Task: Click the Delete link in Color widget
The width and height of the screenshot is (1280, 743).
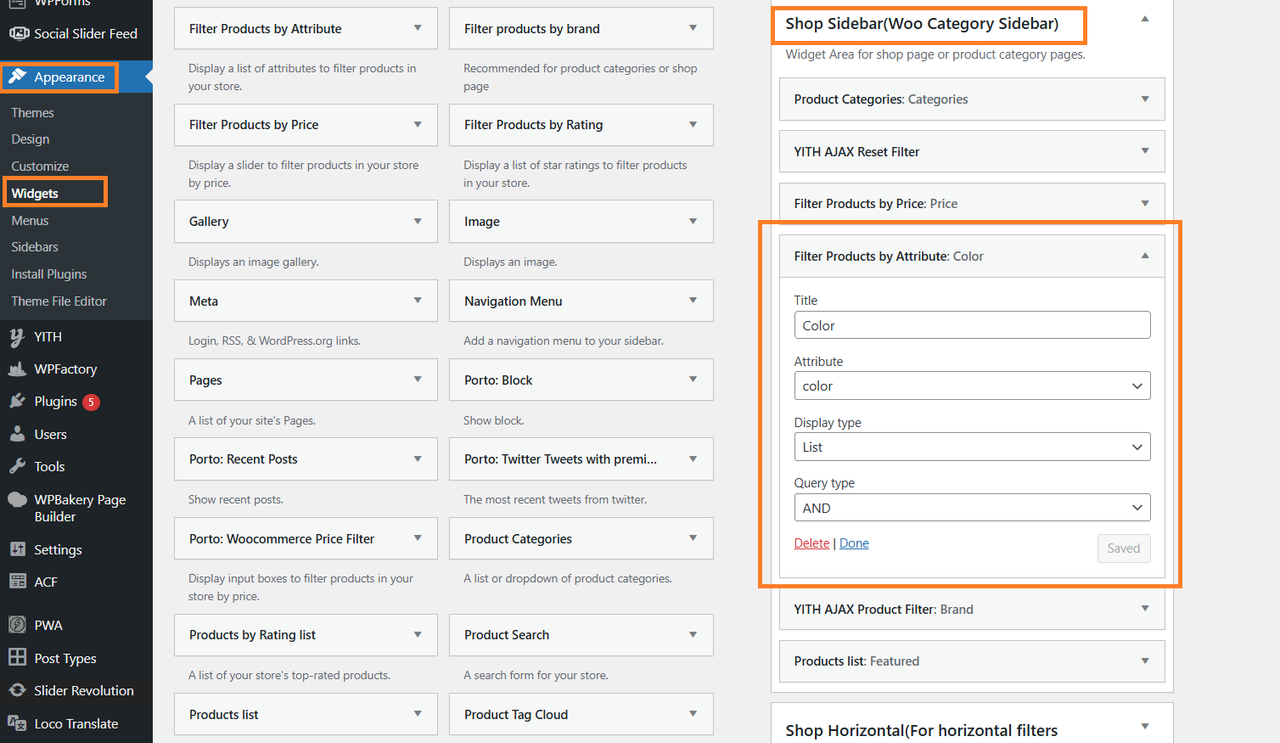Action: (811, 543)
